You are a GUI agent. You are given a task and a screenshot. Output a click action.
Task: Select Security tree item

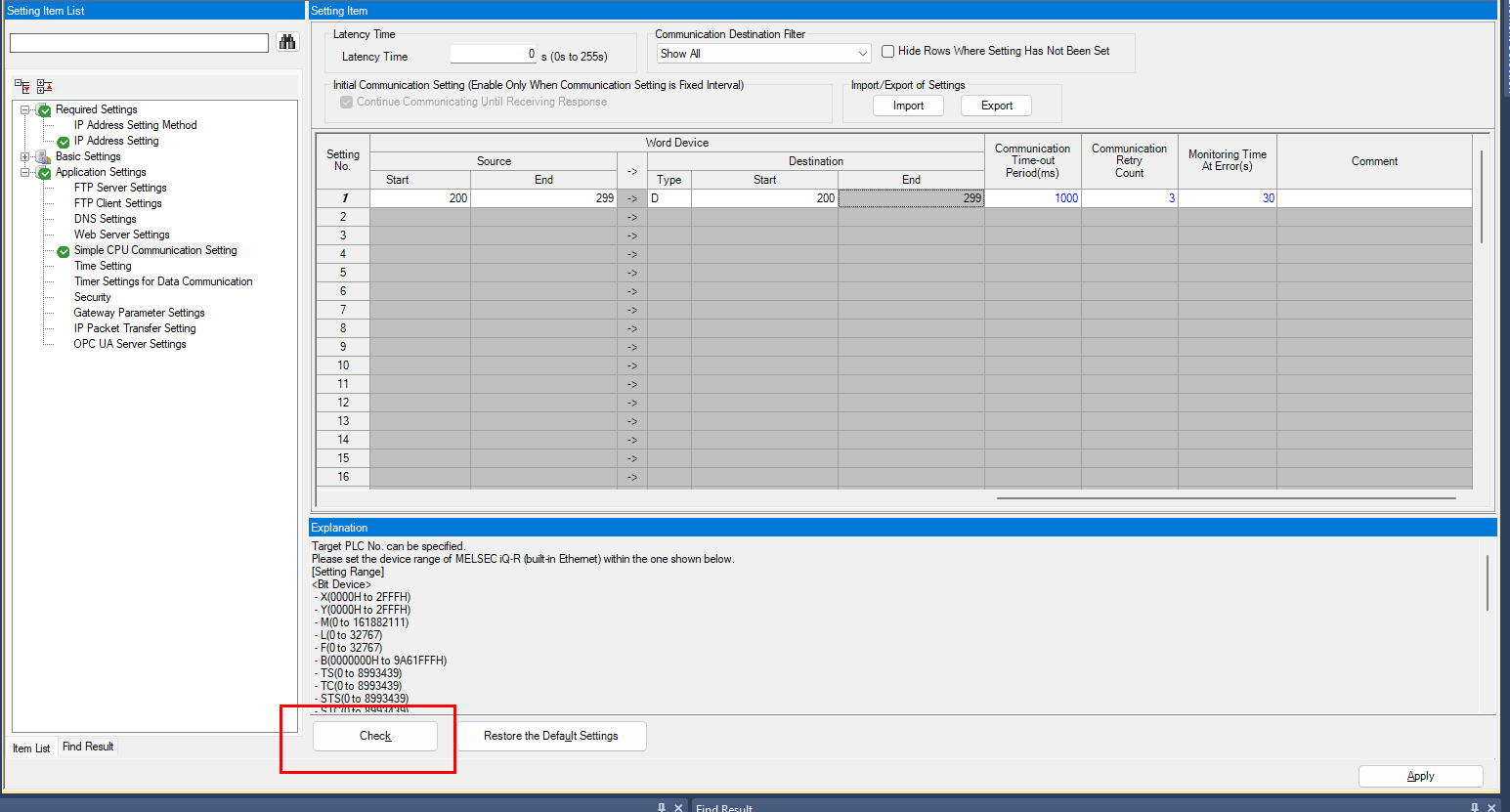point(93,297)
